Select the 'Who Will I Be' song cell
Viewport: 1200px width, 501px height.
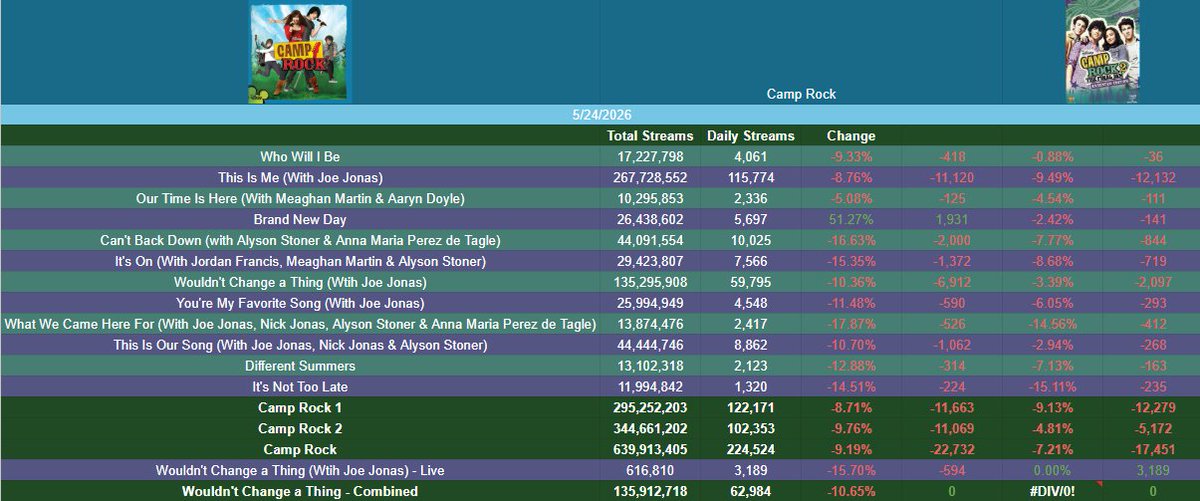click(300, 157)
